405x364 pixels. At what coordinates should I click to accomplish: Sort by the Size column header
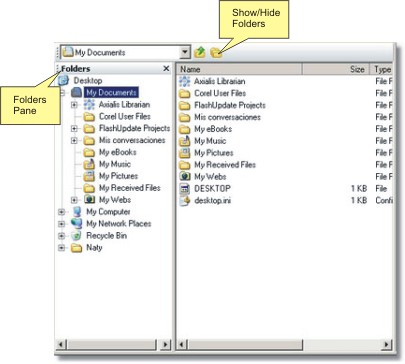pyautogui.click(x=336, y=69)
